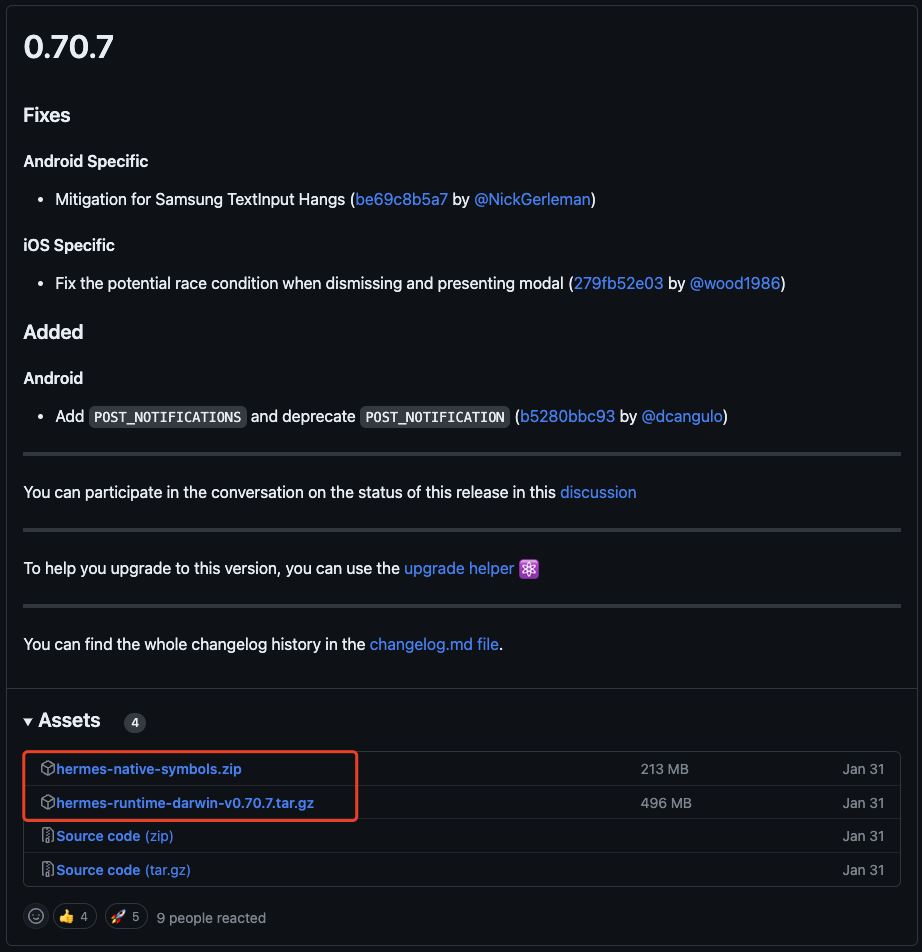Image resolution: width=922 pixels, height=952 pixels.
Task: Open commit 279fb52e03
Action: [x=617, y=283]
